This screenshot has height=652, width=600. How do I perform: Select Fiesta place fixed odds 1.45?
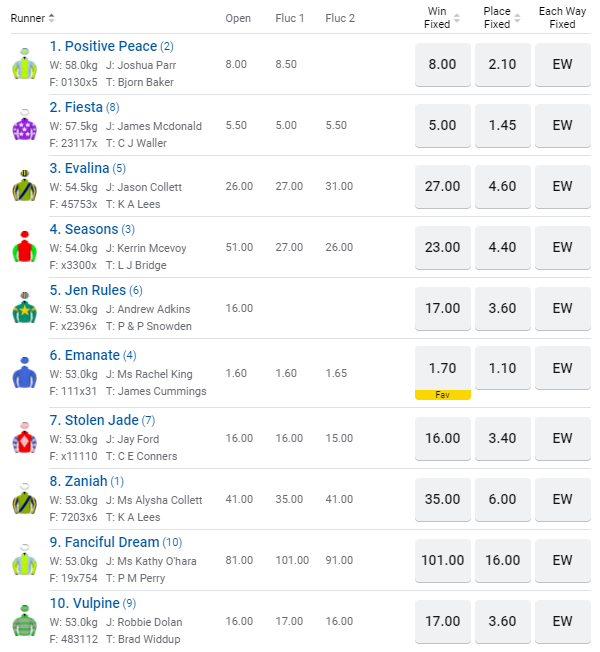(502, 125)
